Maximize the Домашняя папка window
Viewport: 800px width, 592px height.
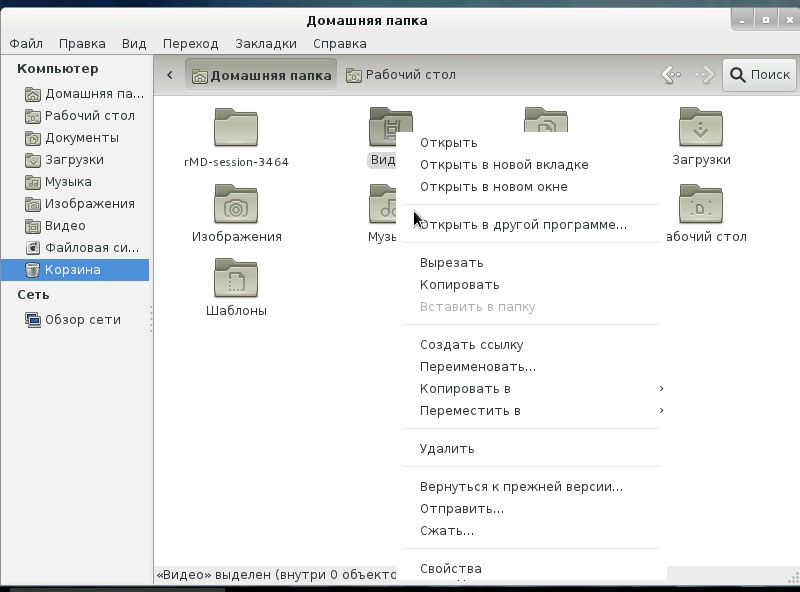(766, 20)
